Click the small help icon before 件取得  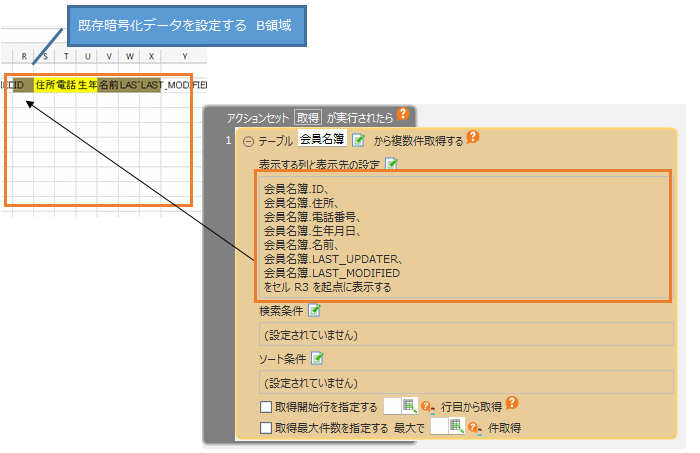click(475, 428)
